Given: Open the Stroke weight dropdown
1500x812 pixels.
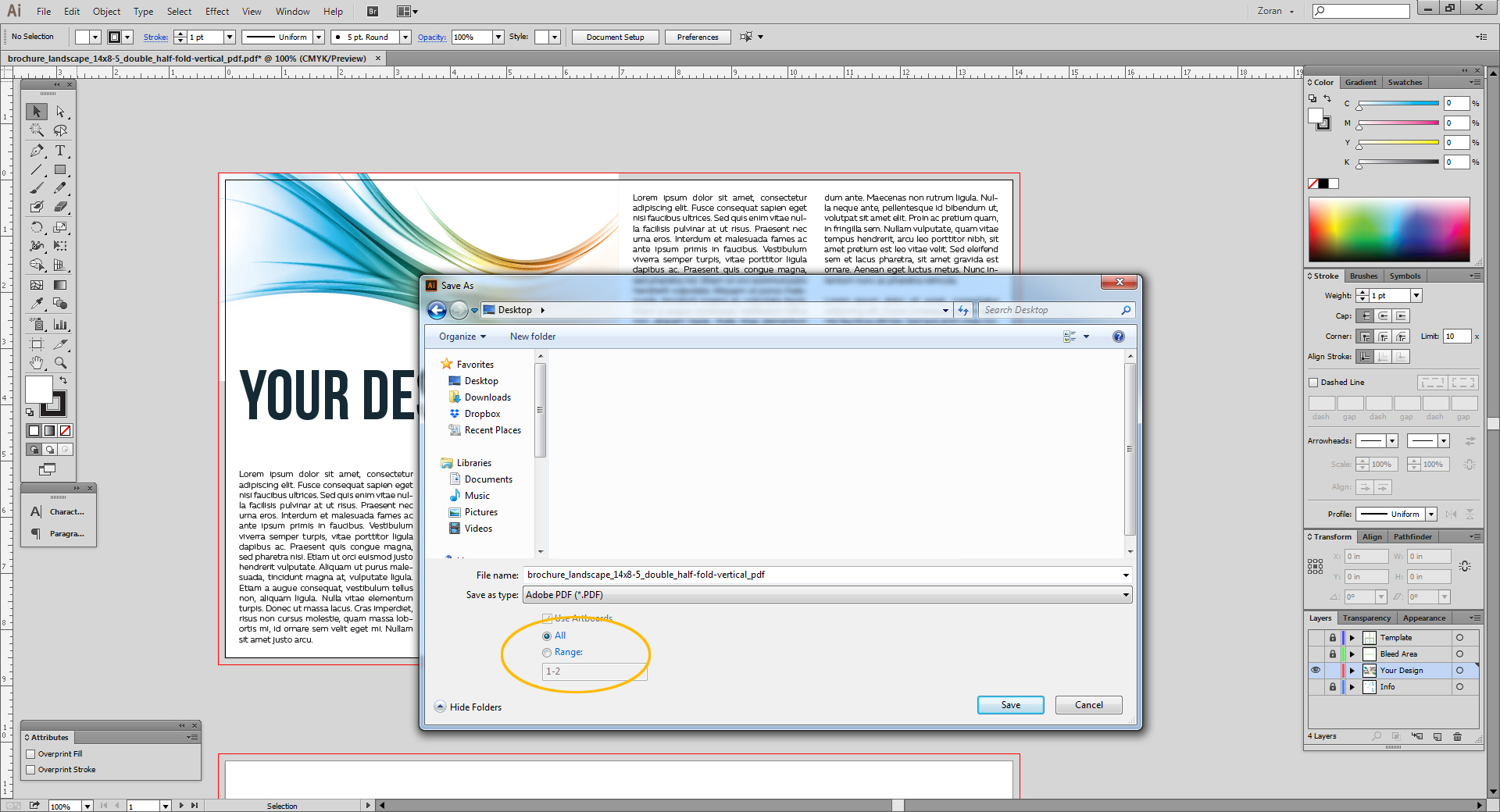Looking at the screenshot, I should [x=1416, y=295].
